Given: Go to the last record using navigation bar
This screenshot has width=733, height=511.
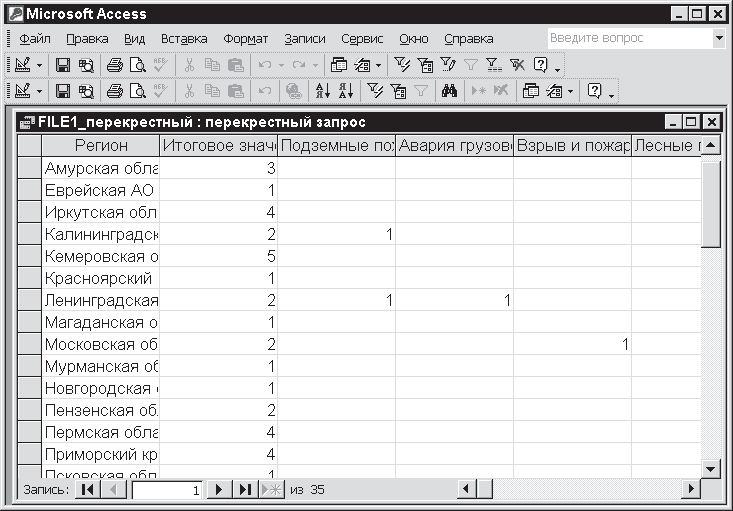Looking at the screenshot, I should coord(244,489).
